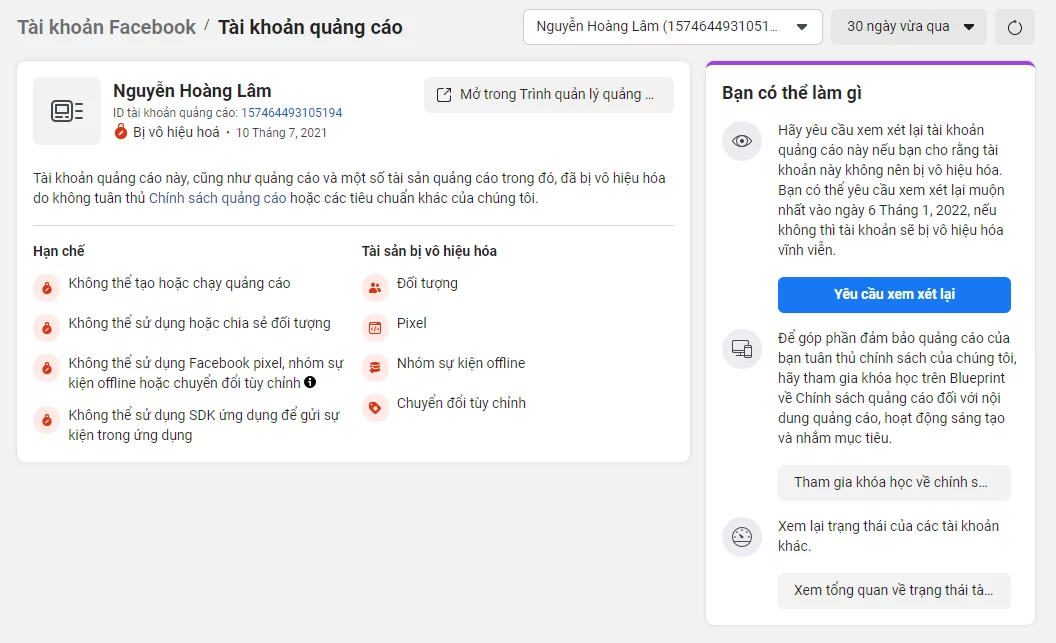Click 'Mở trong Trình quản lý quảng cáo' button
The image size is (1056, 643).
(548, 95)
